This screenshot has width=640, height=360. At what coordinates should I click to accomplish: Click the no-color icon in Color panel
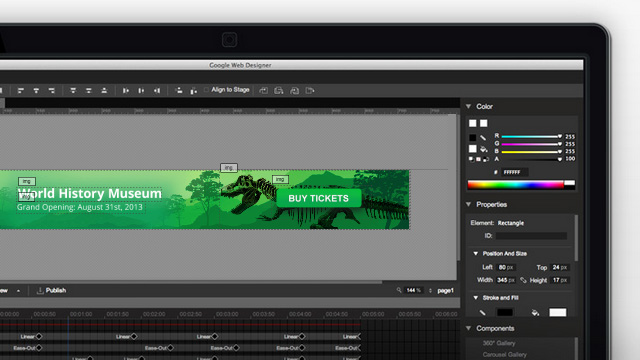pyautogui.click(x=478, y=159)
